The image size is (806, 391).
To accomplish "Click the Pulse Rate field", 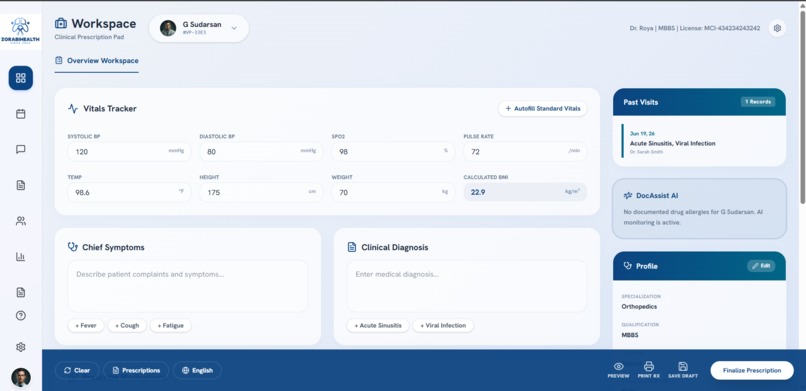I will click(525, 152).
